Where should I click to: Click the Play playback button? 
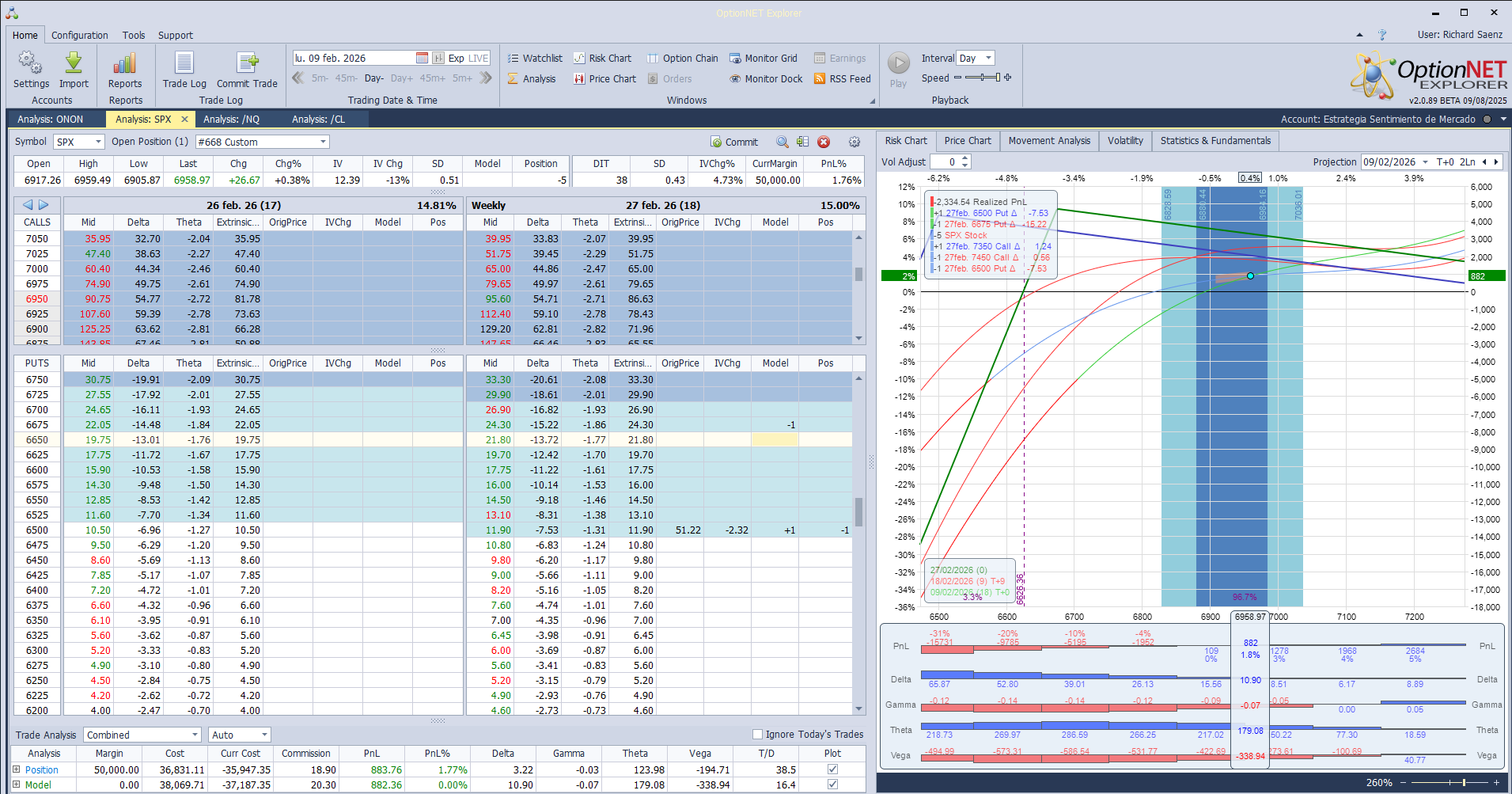pos(898,63)
